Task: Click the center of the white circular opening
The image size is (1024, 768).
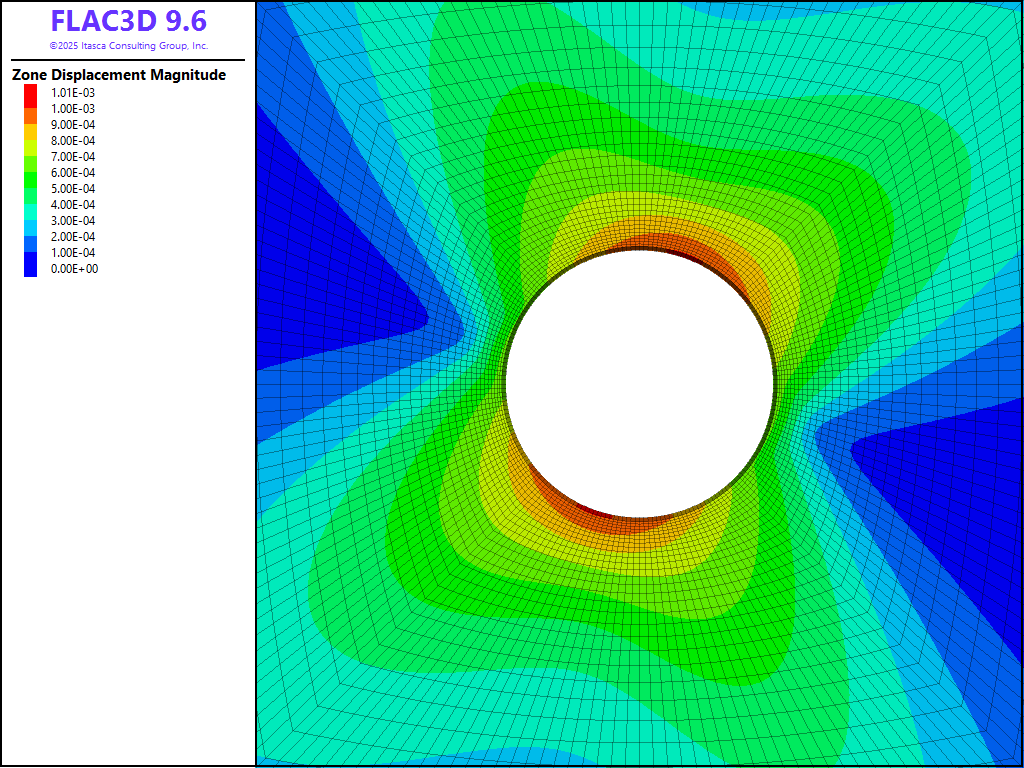Action: click(640, 384)
